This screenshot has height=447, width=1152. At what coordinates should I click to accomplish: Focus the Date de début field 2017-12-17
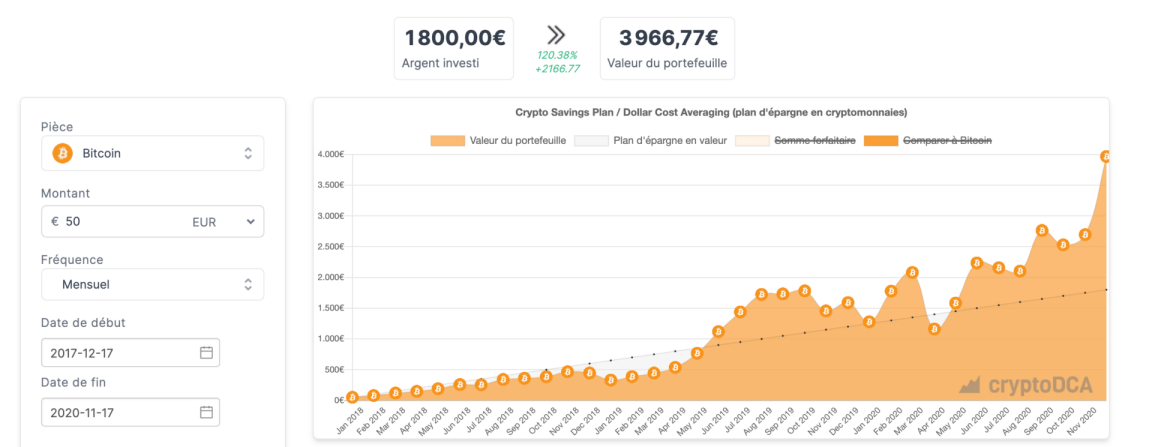pos(115,353)
